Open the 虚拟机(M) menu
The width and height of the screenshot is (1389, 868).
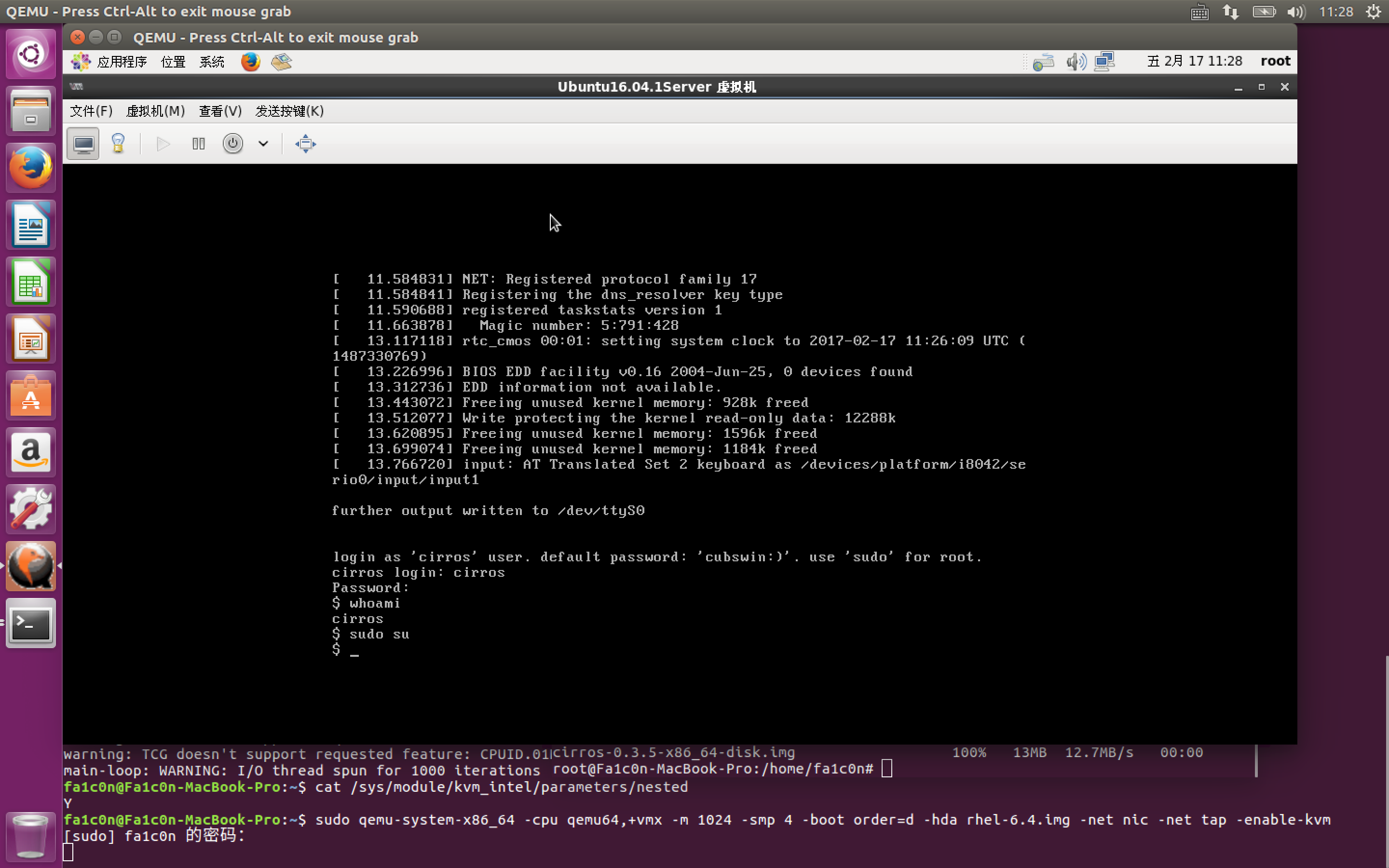[155, 111]
